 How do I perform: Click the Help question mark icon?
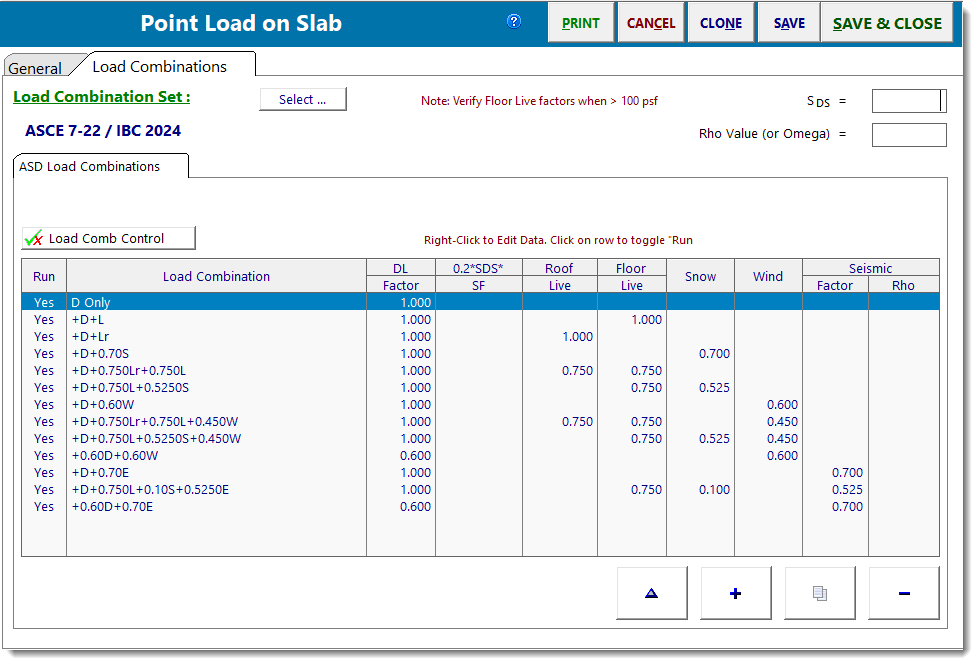click(513, 21)
